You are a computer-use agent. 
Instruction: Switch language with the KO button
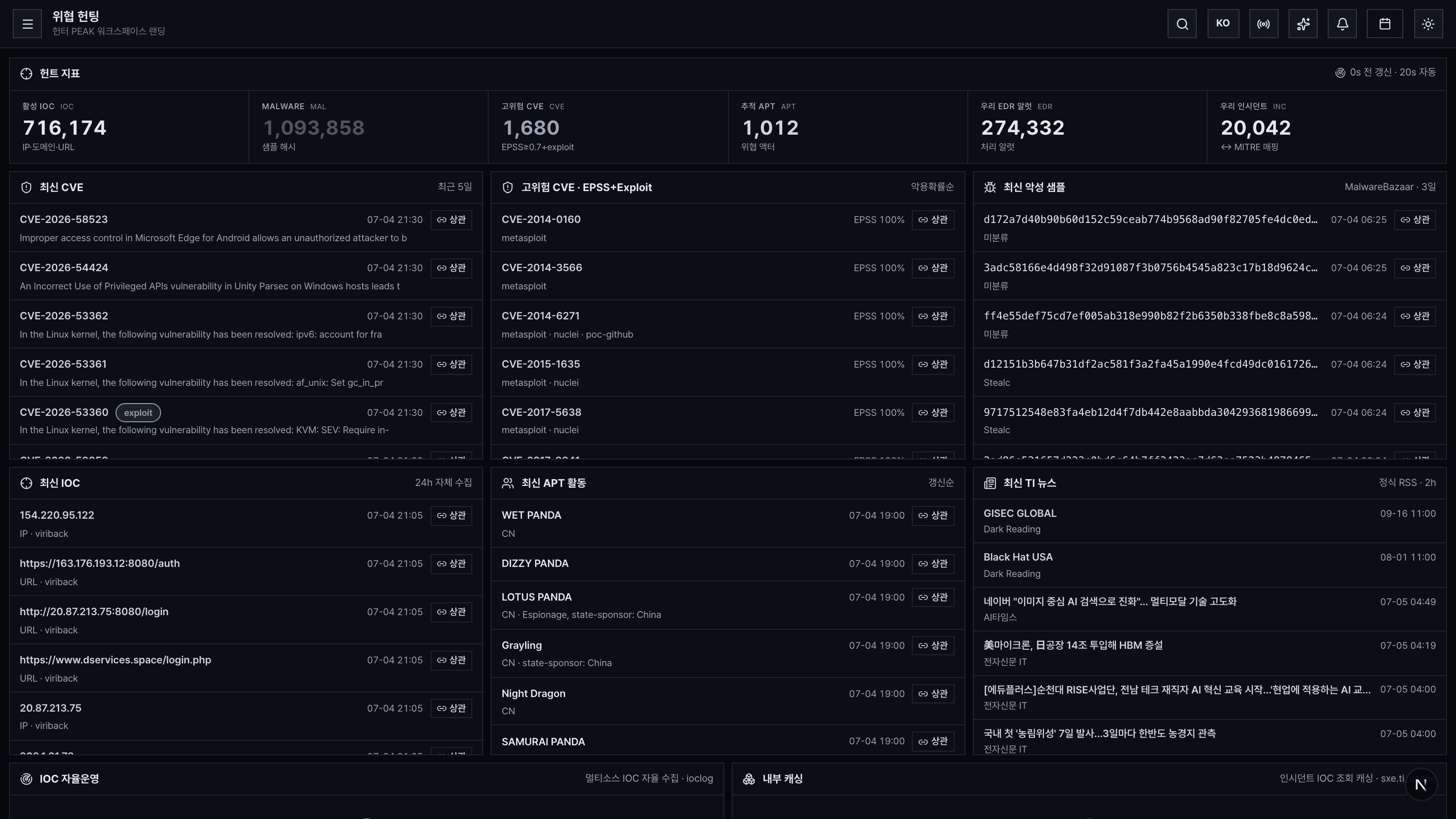point(1223,24)
